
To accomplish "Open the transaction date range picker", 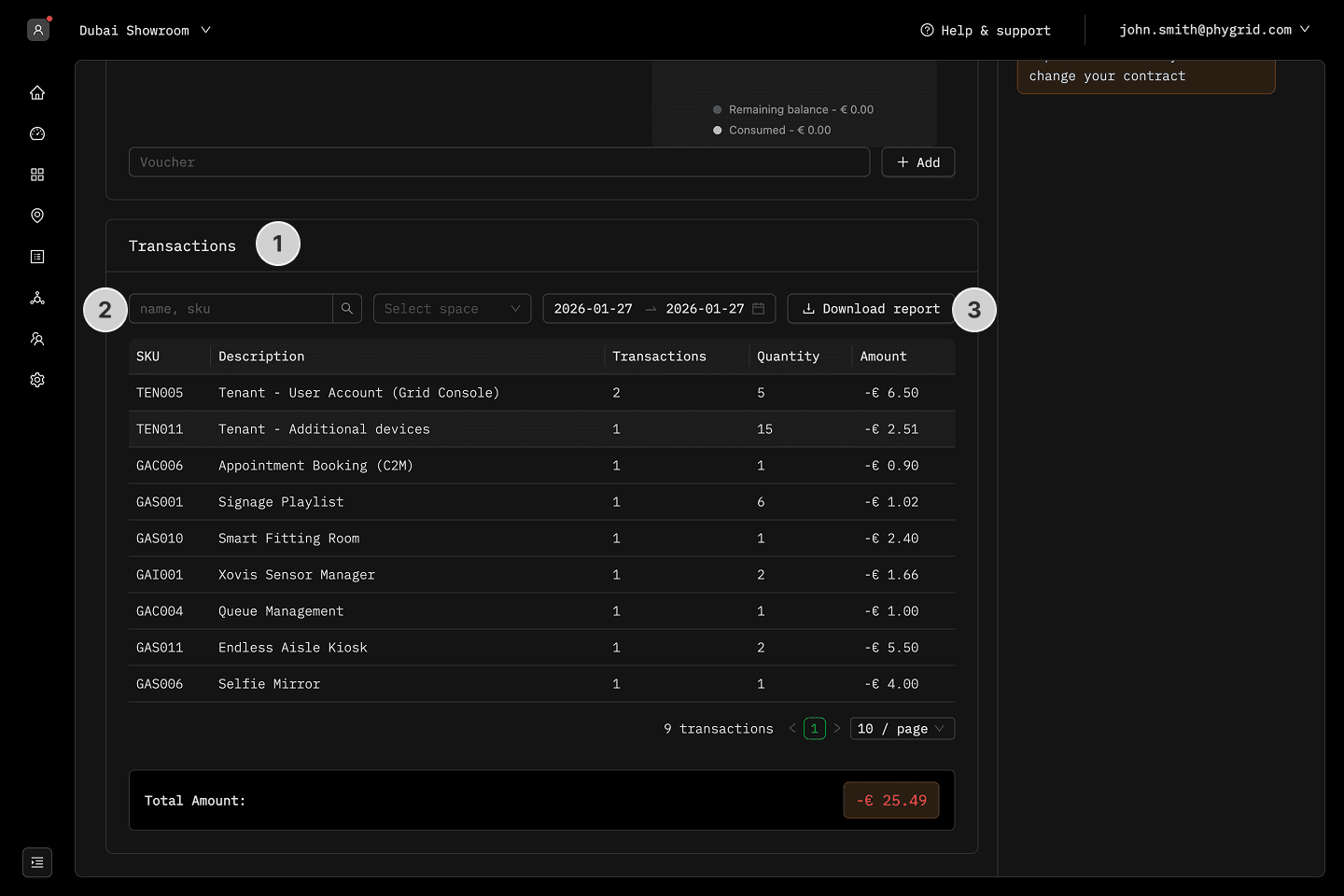I will (658, 309).
